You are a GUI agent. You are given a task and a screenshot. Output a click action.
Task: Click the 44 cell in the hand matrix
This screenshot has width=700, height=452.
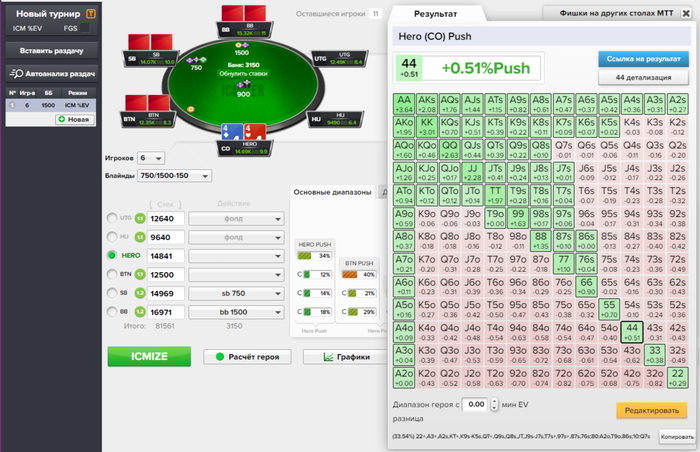(632, 333)
